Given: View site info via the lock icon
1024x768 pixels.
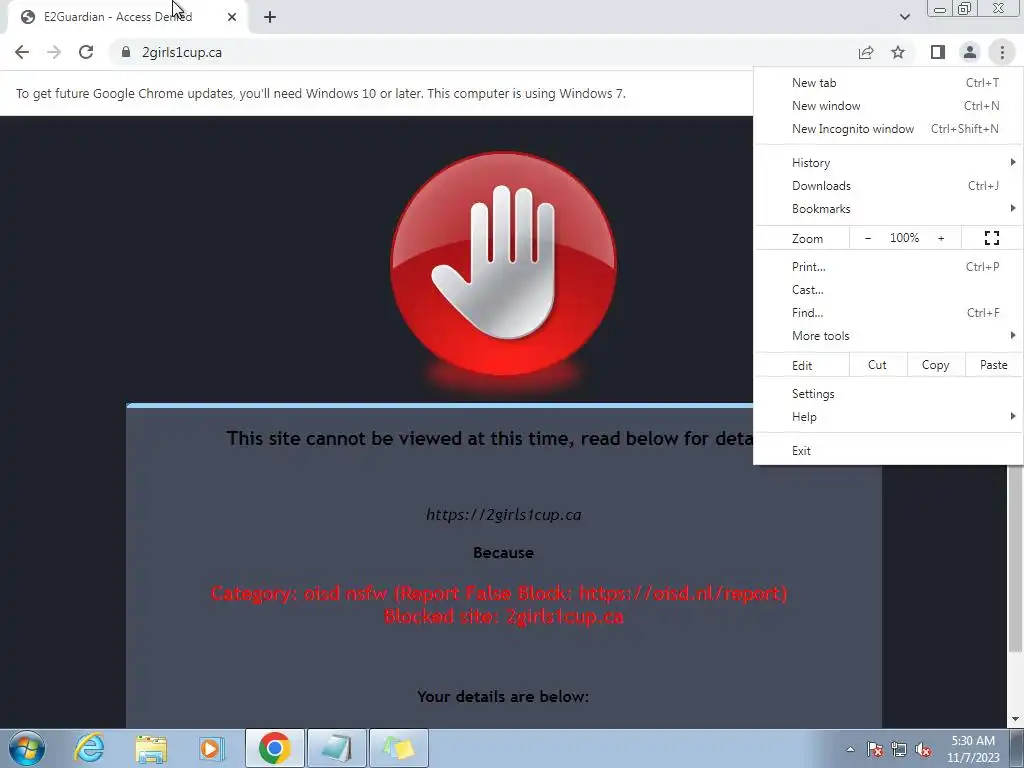Looking at the screenshot, I should [125, 52].
